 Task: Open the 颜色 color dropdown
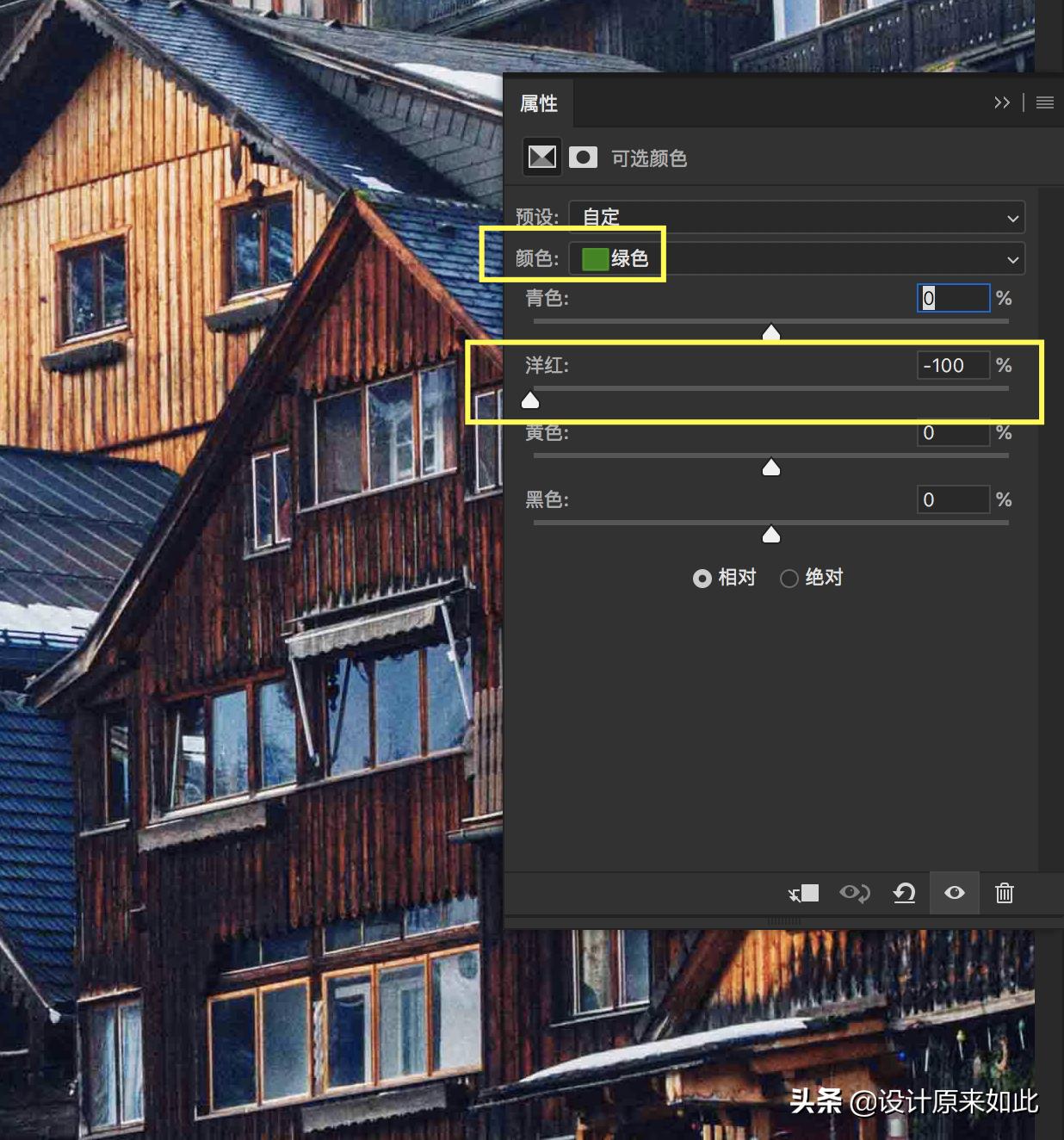click(x=797, y=258)
